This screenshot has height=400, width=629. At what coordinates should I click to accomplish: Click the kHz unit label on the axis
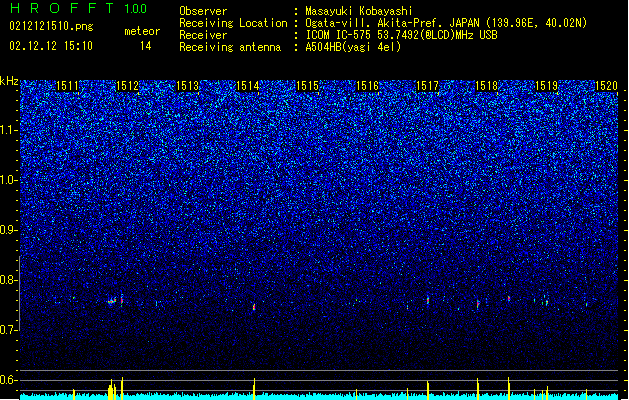(x=9, y=81)
